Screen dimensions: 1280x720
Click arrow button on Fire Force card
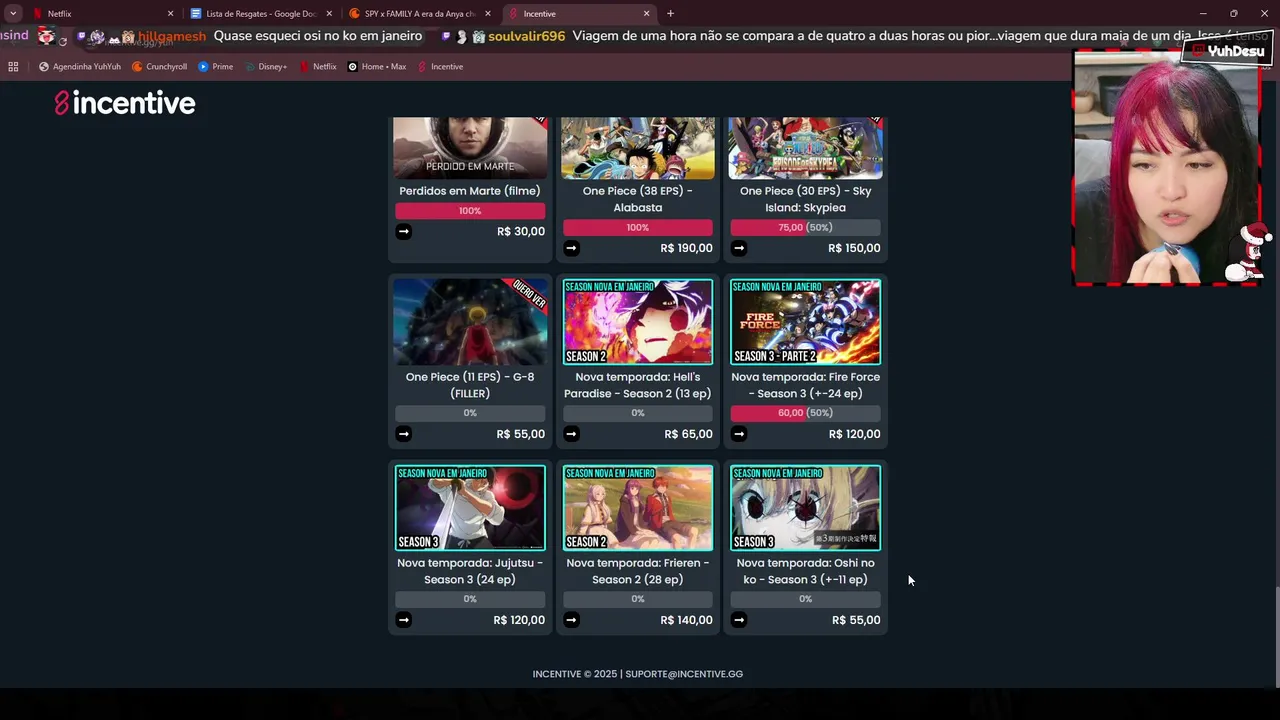739,434
